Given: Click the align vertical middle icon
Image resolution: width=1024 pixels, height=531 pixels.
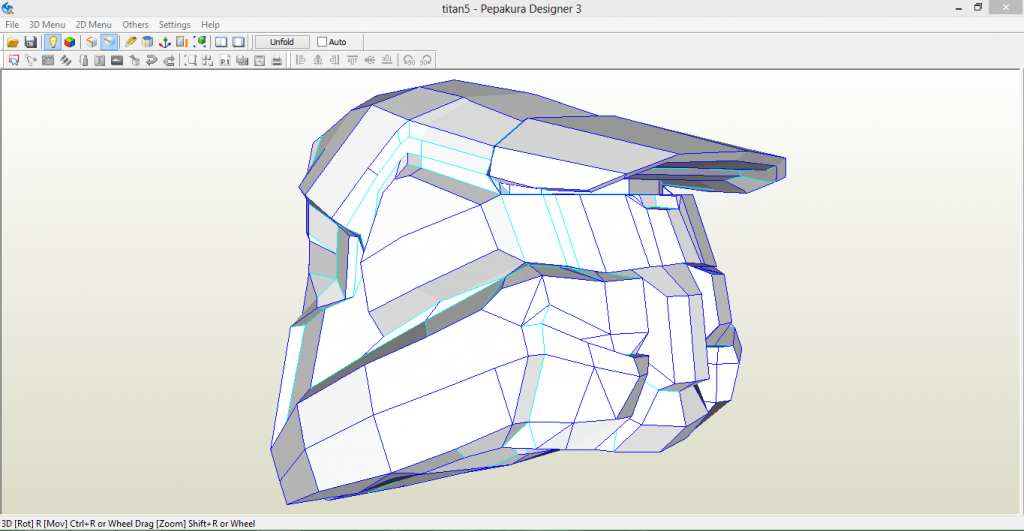Looking at the screenshot, I should [370, 60].
